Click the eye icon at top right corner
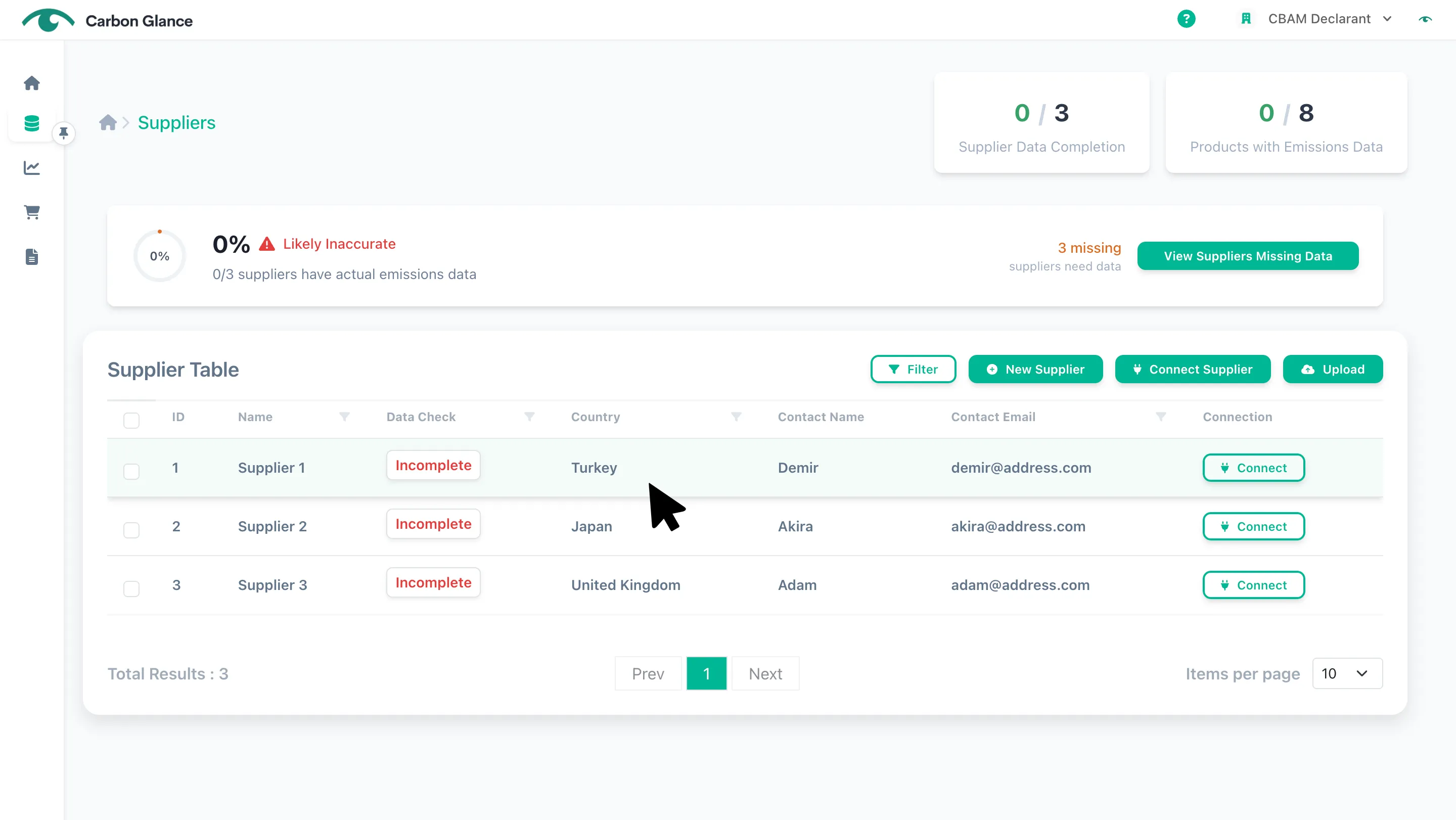Viewport: 1456px width, 820px height. [x=1425, y=19]
